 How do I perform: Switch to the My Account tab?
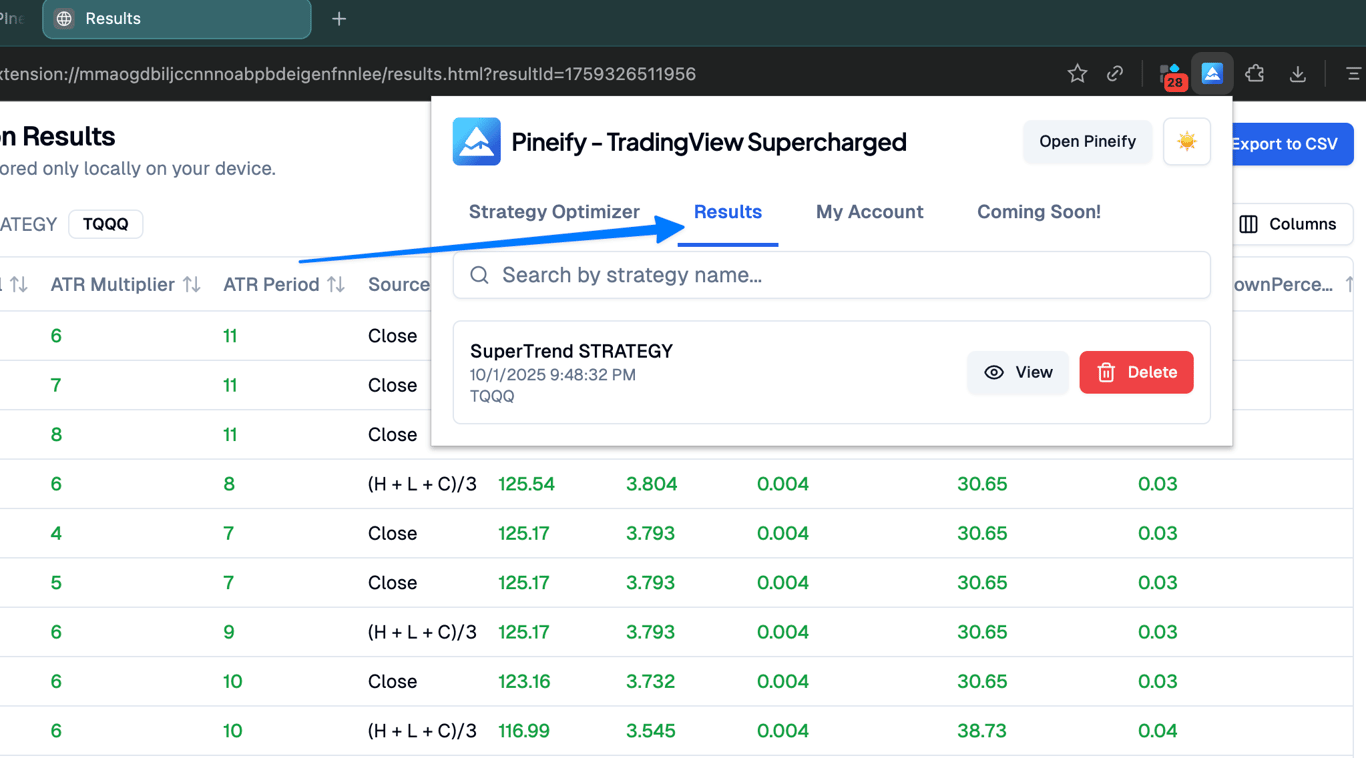pyautogui.click(x=869, y=212)
